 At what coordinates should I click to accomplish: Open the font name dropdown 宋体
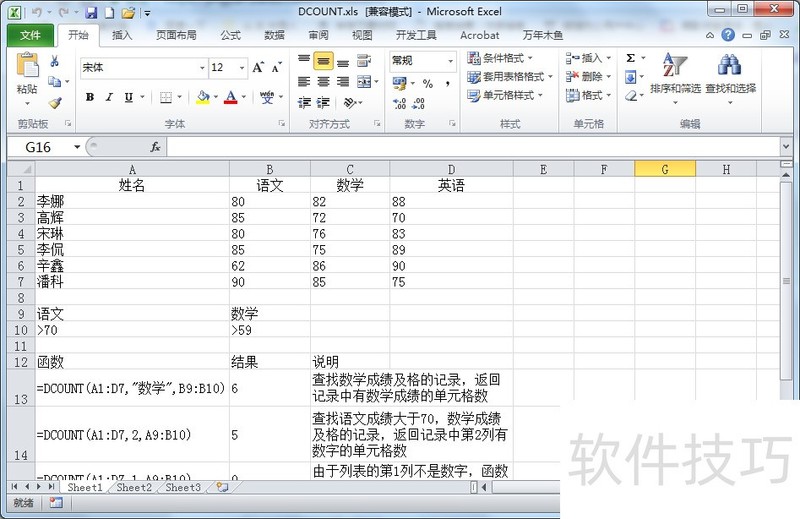202,67
